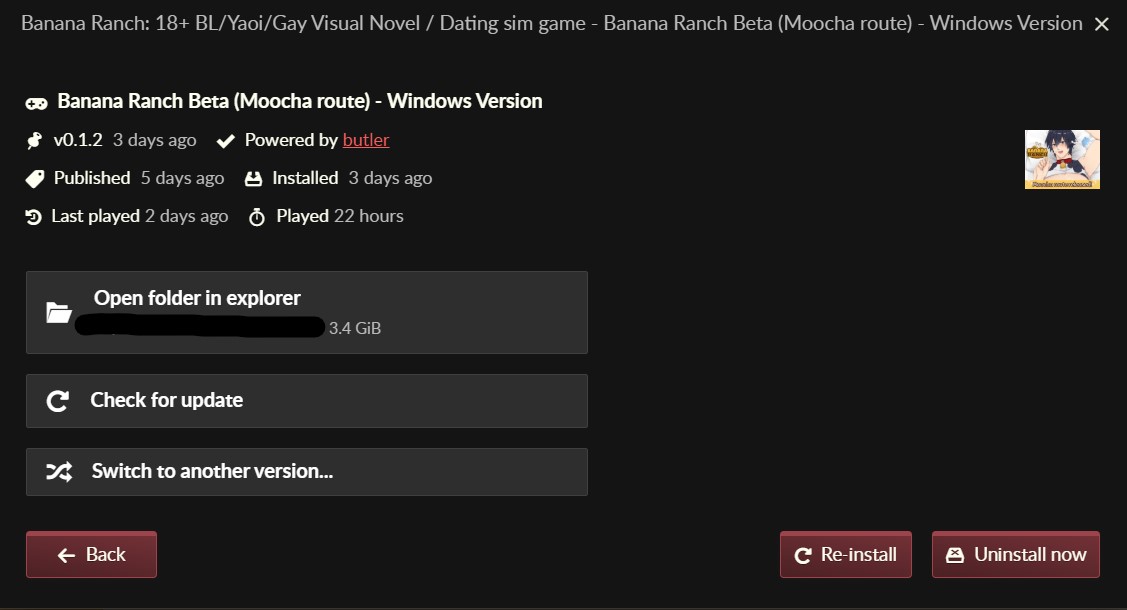Open folder in explorer
Screen dimensions: 1127x610
(306, 312)
